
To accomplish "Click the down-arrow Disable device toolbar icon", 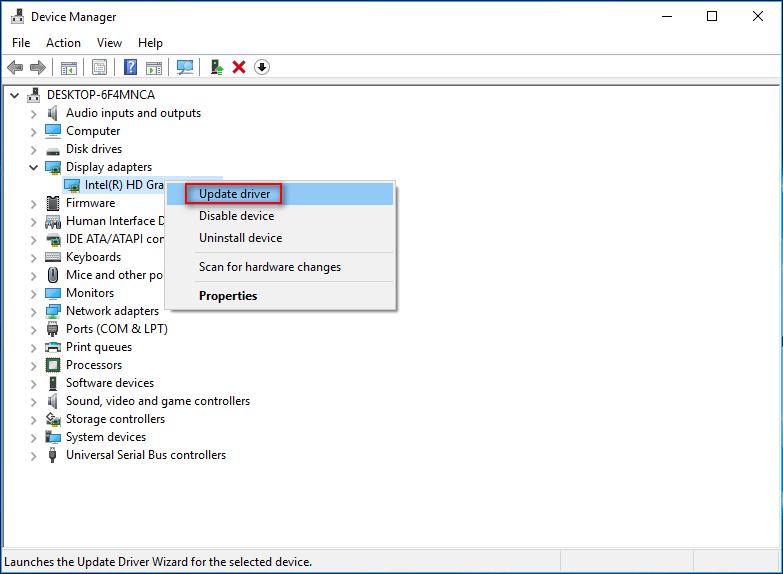I will tap(262, 67).
